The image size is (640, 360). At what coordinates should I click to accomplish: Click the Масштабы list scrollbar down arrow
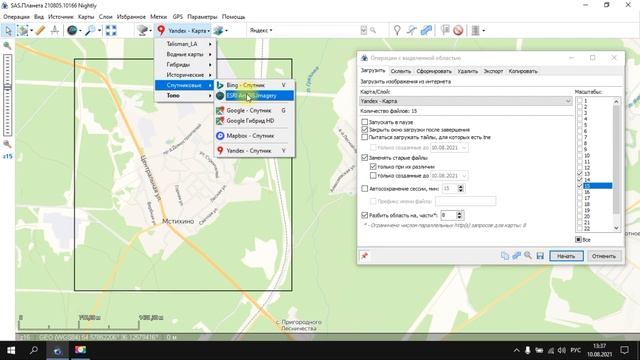[616, 228]
